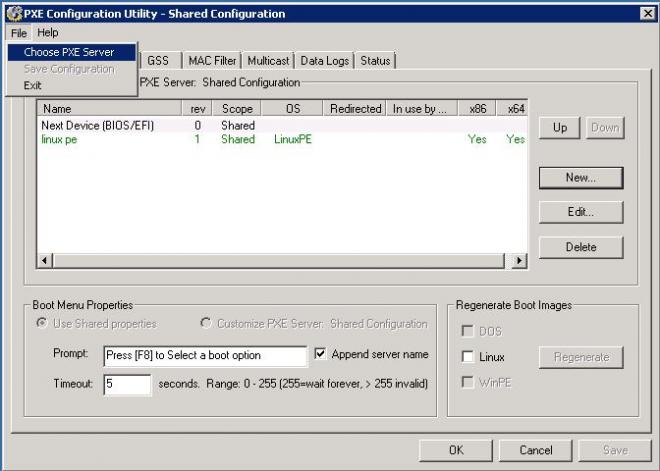The width and height of the screenshot is (660, 471).
Task: Click the Shared scope cell of linux pe
Action: (238, 139)
